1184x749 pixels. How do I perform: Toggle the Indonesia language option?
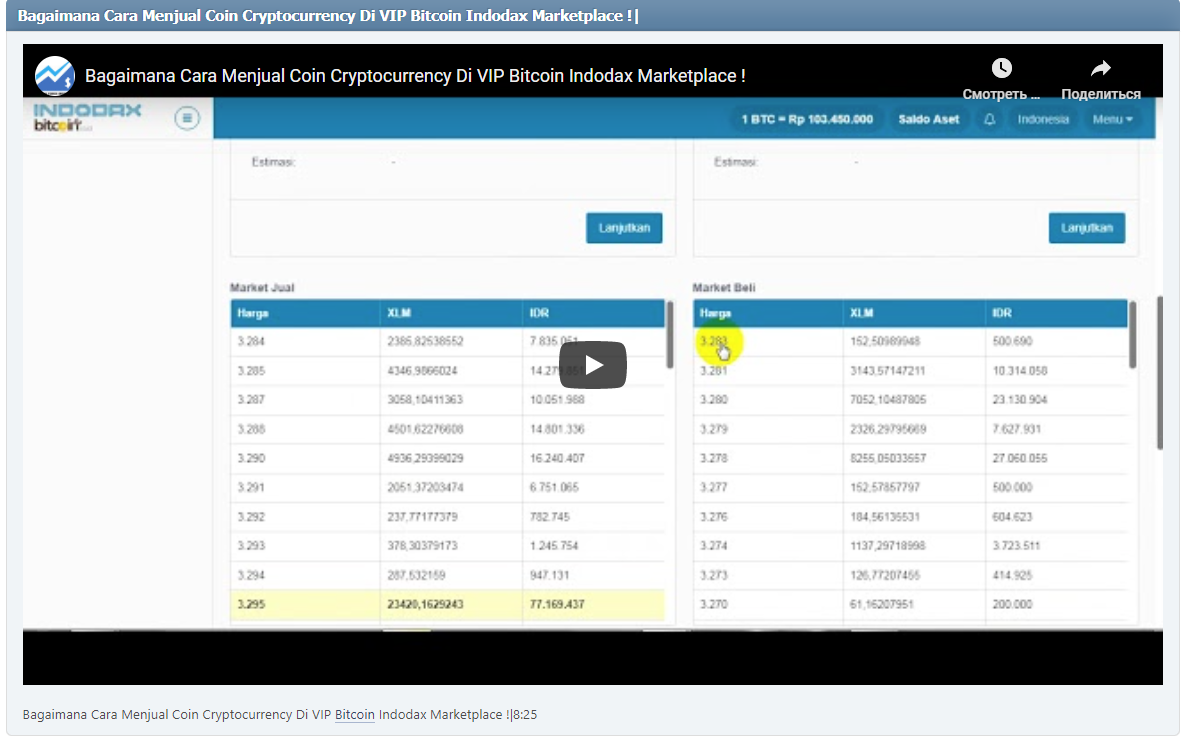tap(1043, 119)
